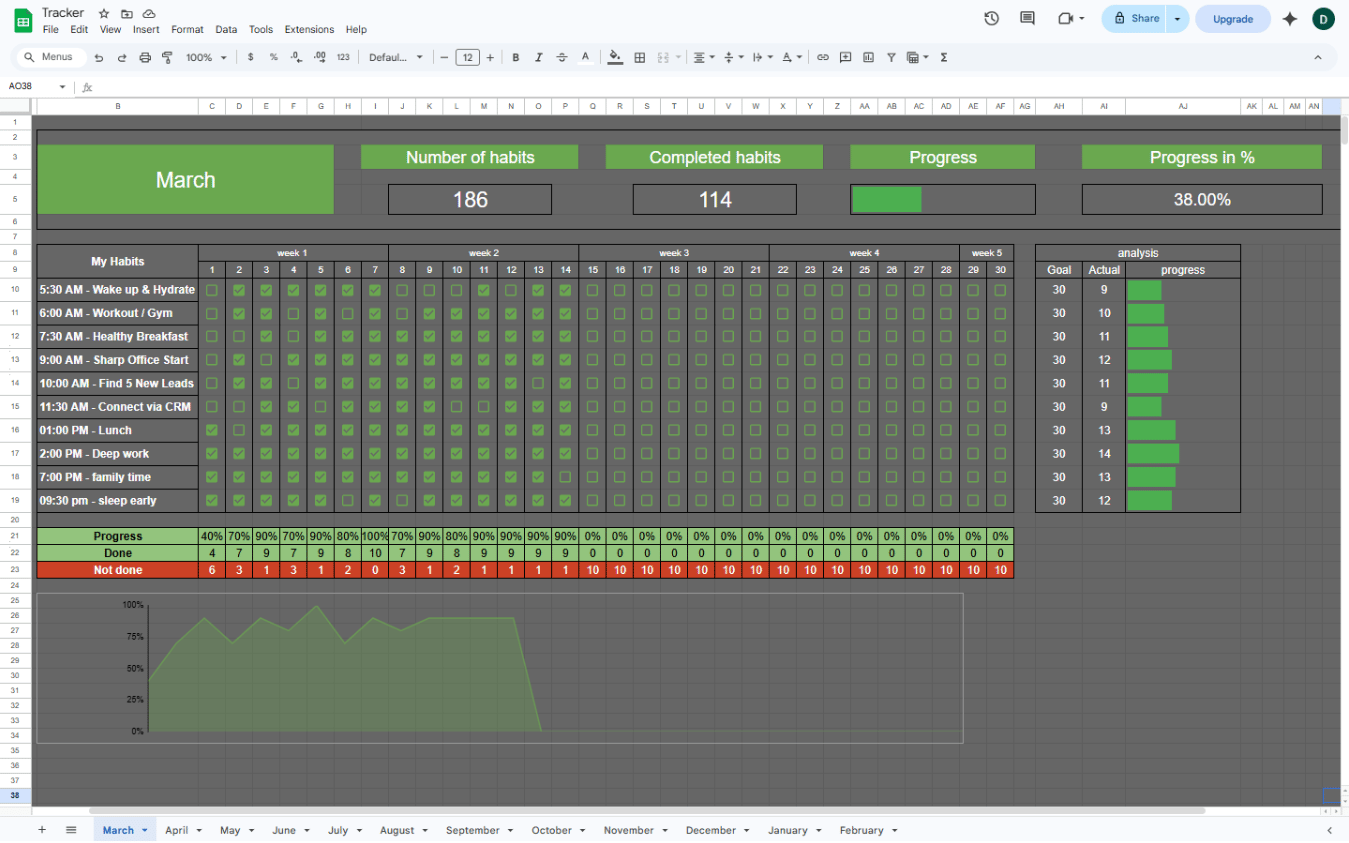This screenshot has width=1349, height=843.
Task: Activate the paint format tool
Action: coord(167,58)
